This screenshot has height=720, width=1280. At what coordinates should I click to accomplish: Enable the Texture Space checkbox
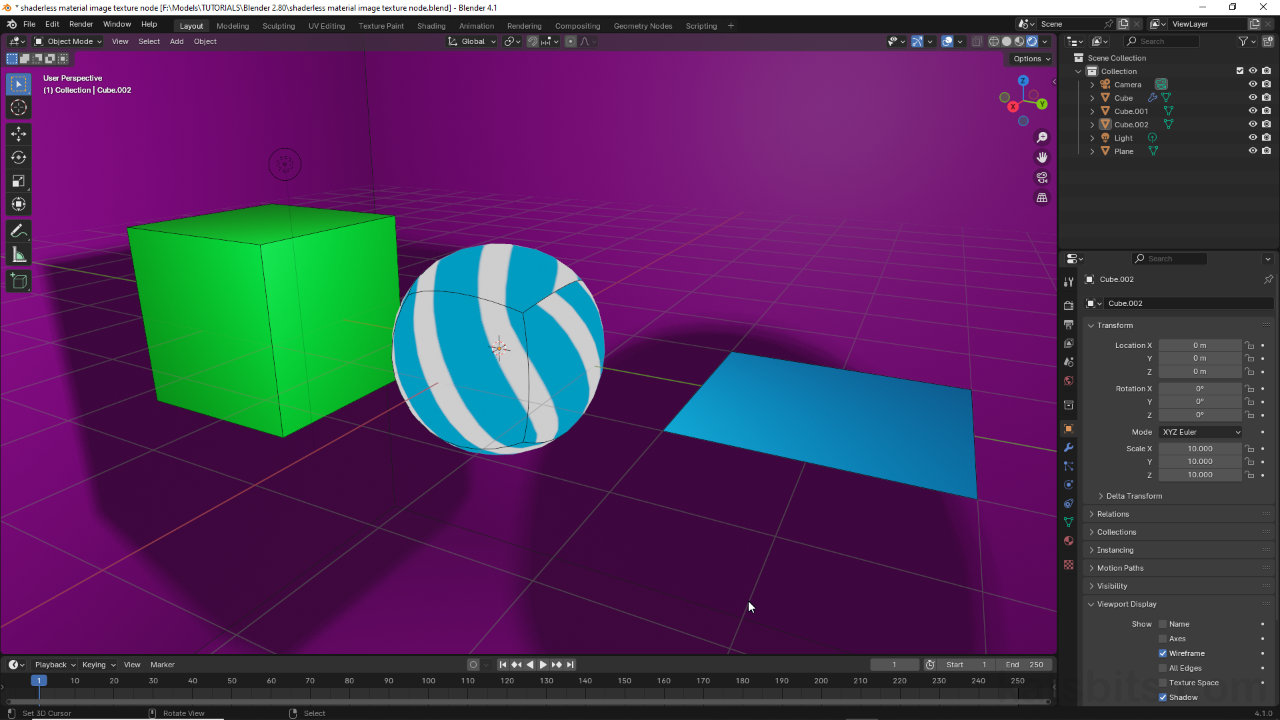(1163, 682)
